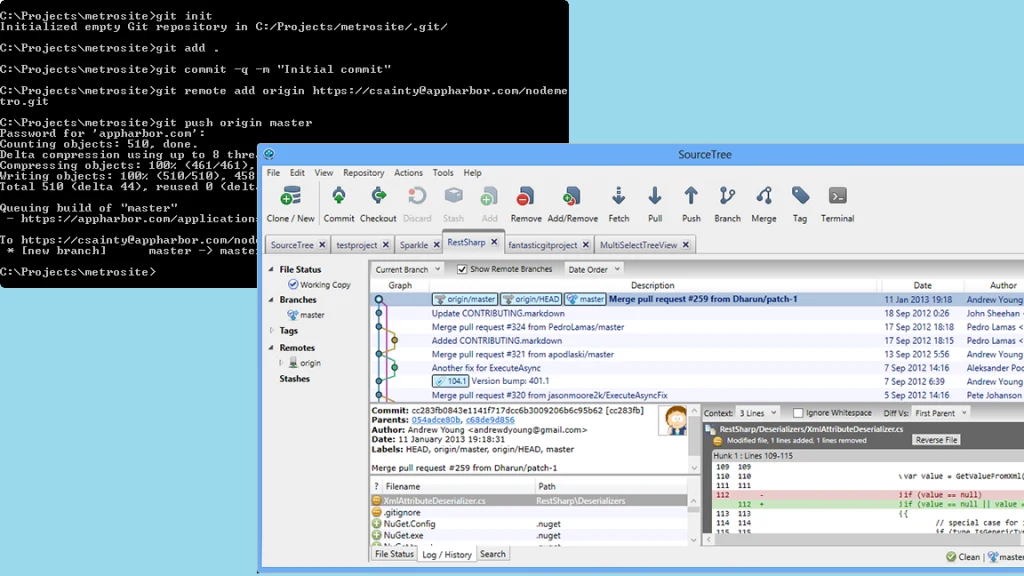
Task: Click the origin/HEAD label in graph
Action: click(x=531, y=299)
